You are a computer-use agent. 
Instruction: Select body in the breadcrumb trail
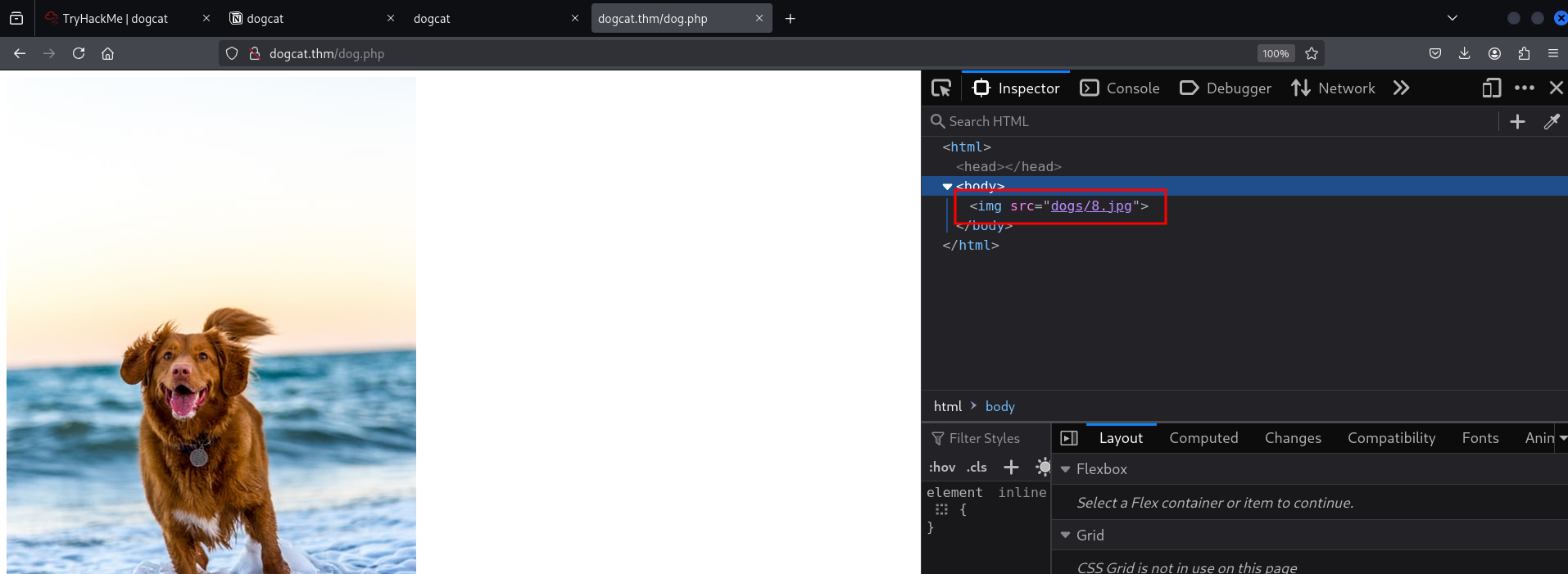pos(999,407)
